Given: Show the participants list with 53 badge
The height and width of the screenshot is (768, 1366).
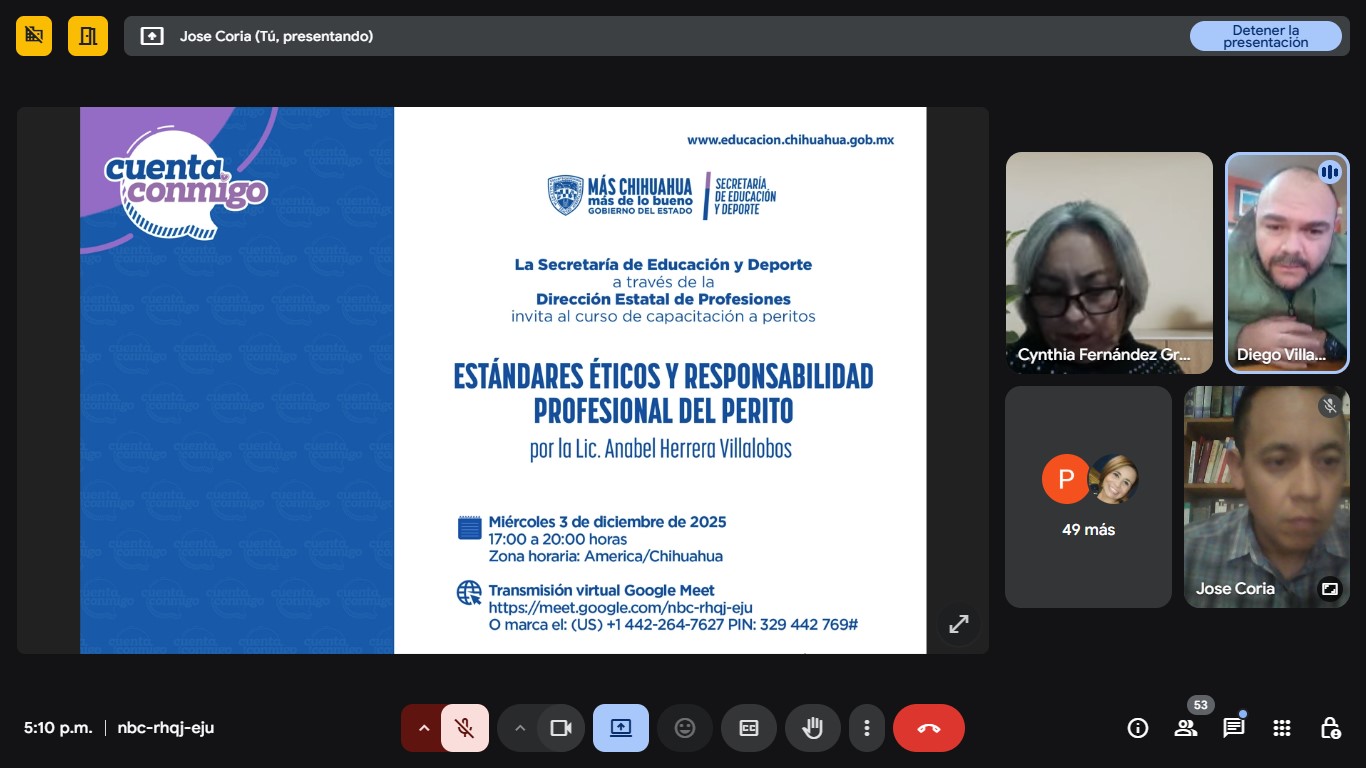Looking at the screenshot, I should click(x=1186, y=728).
